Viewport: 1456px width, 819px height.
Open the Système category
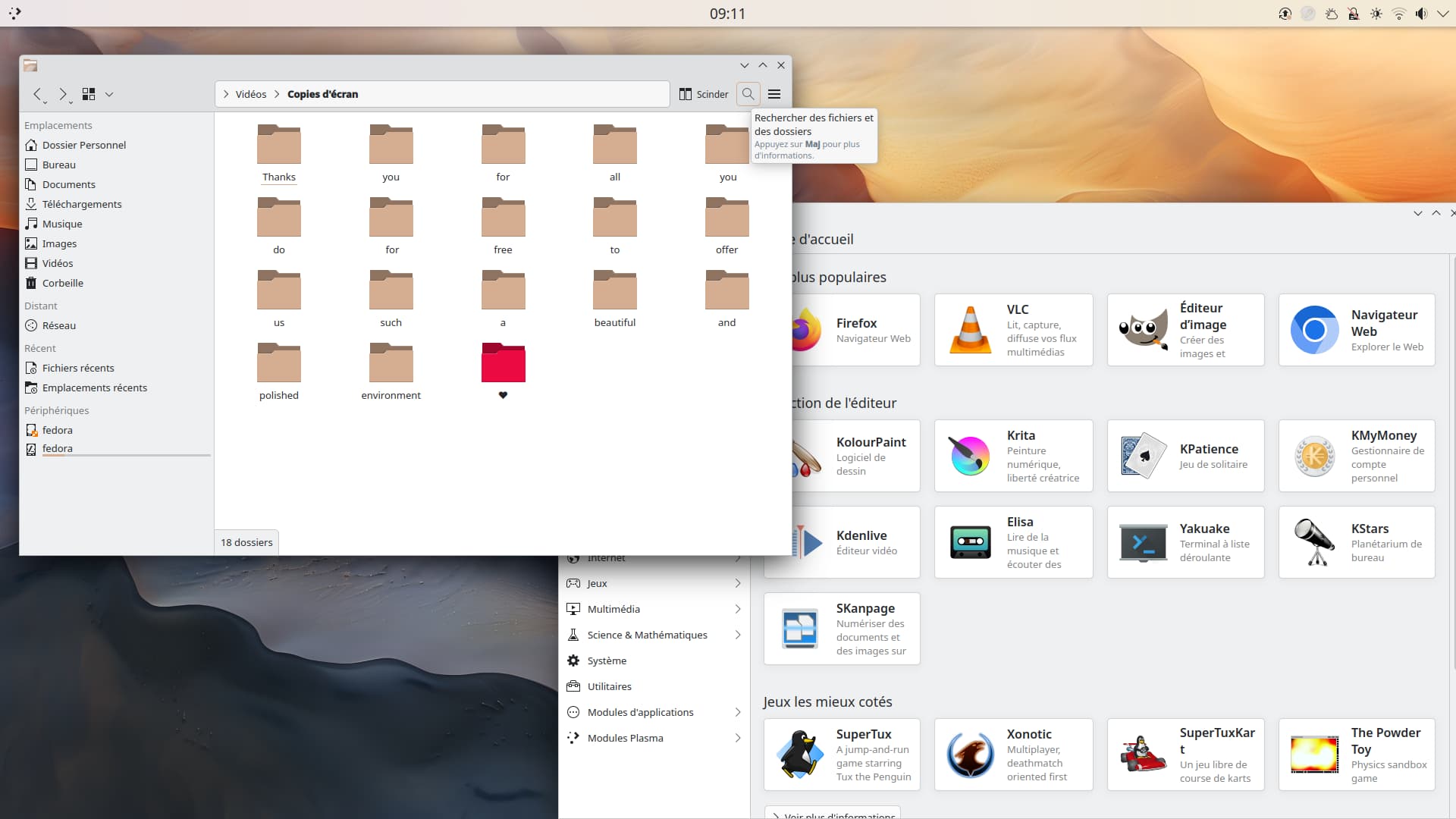pyautogui.click(x=607, y=661)
